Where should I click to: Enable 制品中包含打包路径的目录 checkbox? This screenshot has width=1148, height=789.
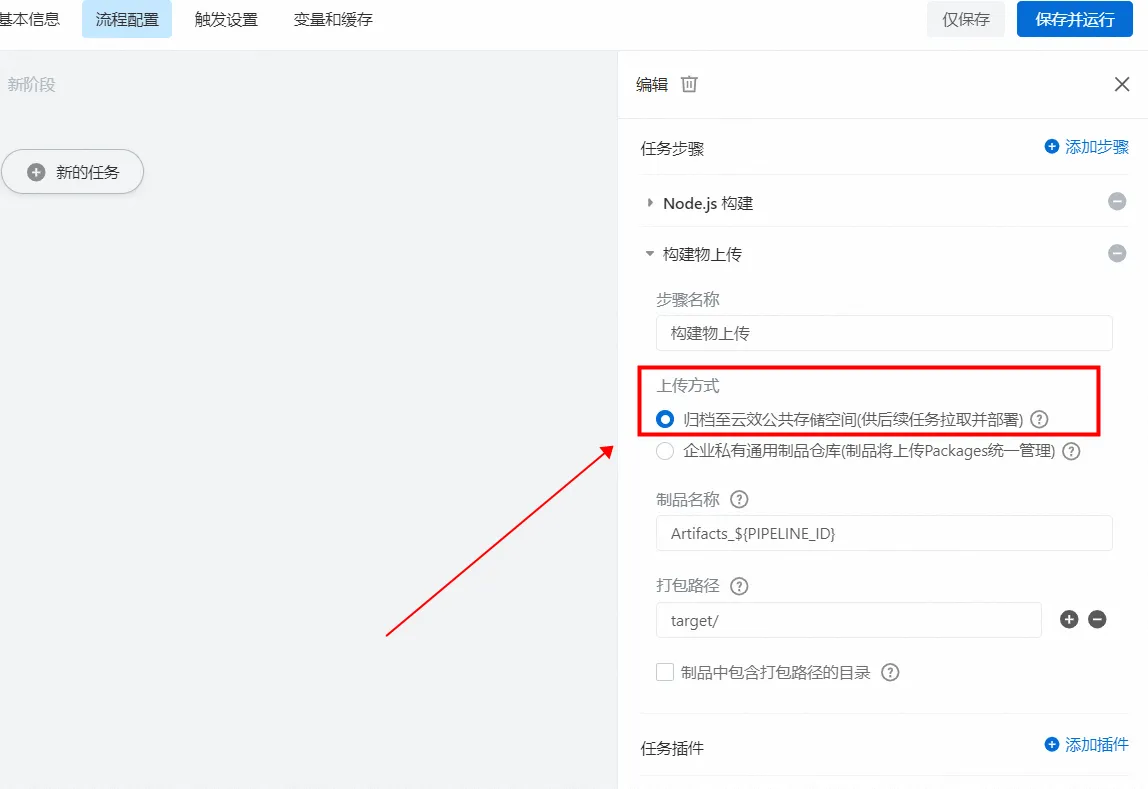(x=665, y=672)
